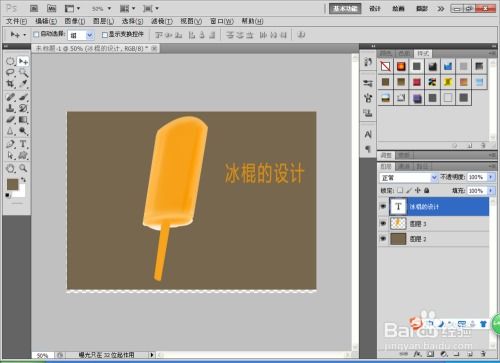Open the History panel icon in dock
Image resolution: width=500 pixels, height=363 pixels.
click(368, 62)
